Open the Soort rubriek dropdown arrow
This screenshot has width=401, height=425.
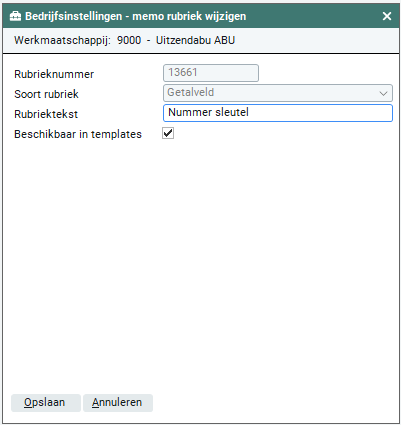click(x=383, y=93)
